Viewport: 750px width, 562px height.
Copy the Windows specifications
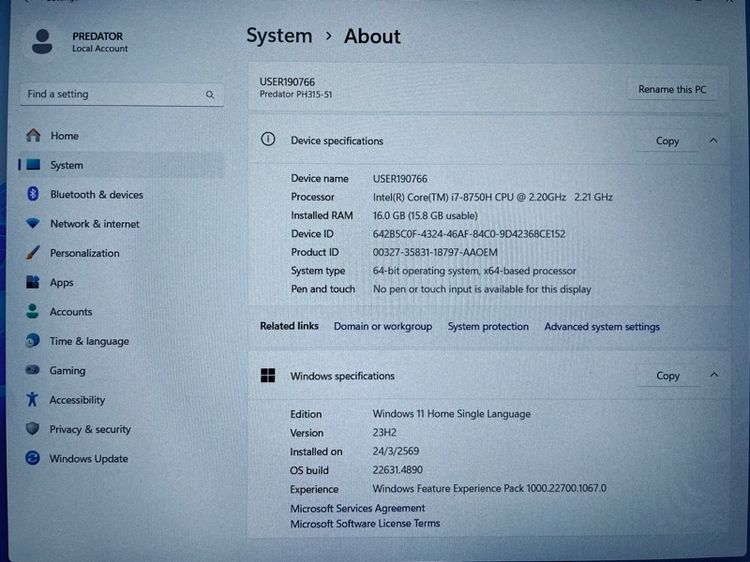[668, 376]
